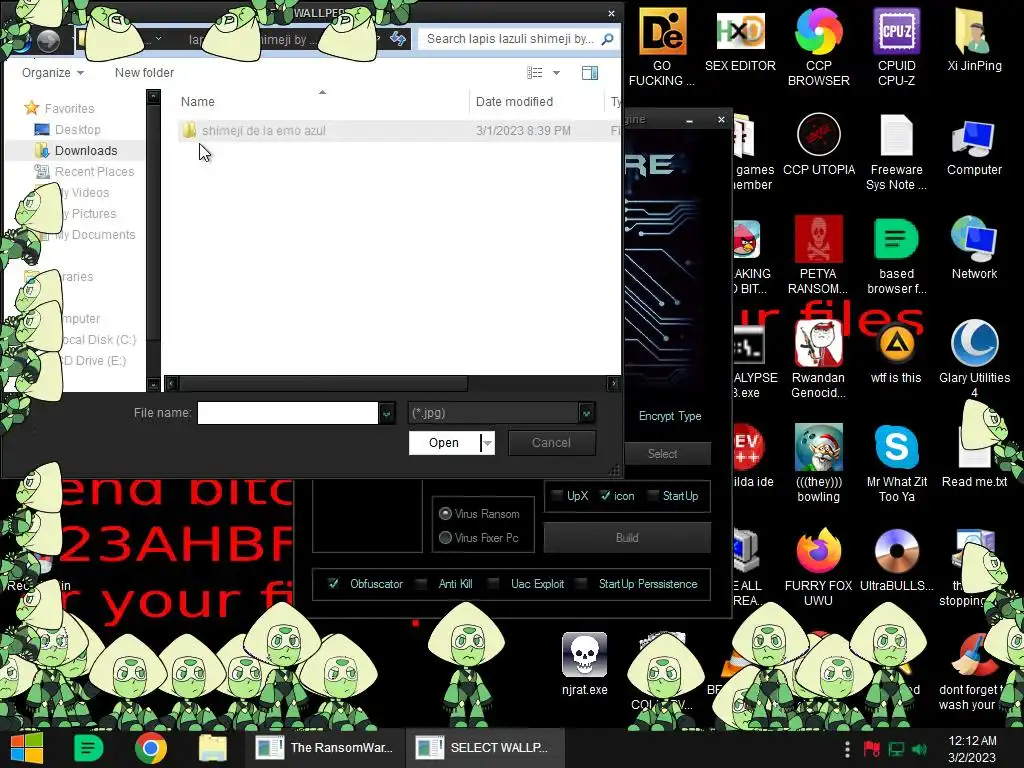Click the Build button
This screenshot has height=768, width=1024.
[x=627, y=538]
